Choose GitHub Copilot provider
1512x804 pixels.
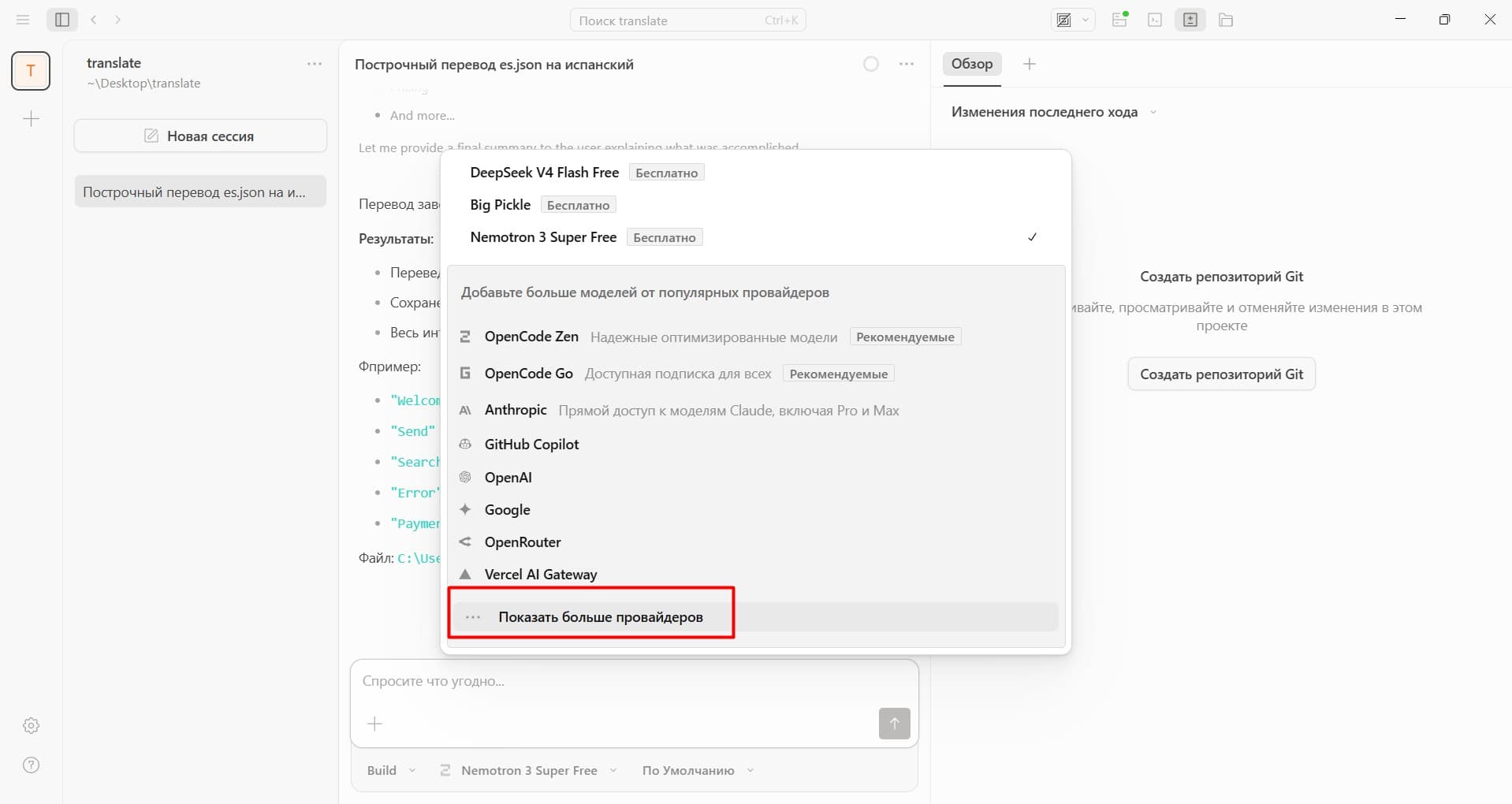(x=755, y=445)
